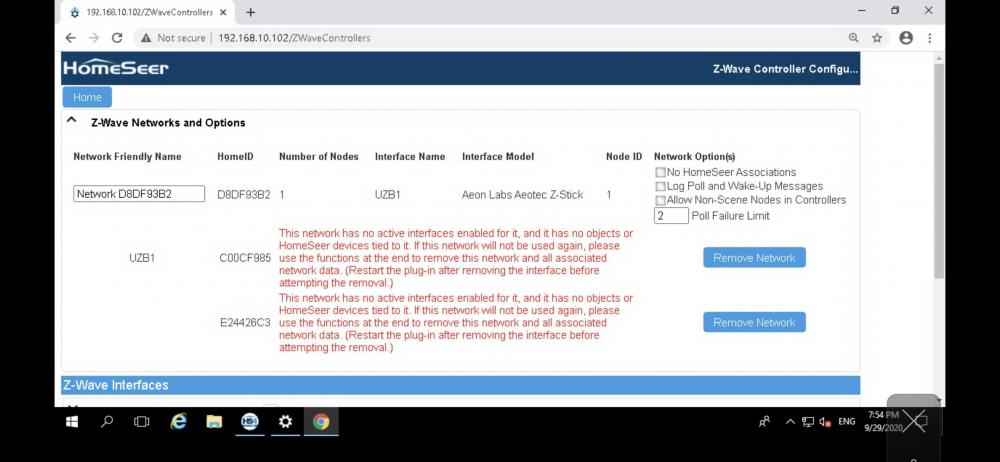This screenshot has width=1000, height=462.
Task: Click the HomeSeer logo
Action: click(x=115, y=68)
